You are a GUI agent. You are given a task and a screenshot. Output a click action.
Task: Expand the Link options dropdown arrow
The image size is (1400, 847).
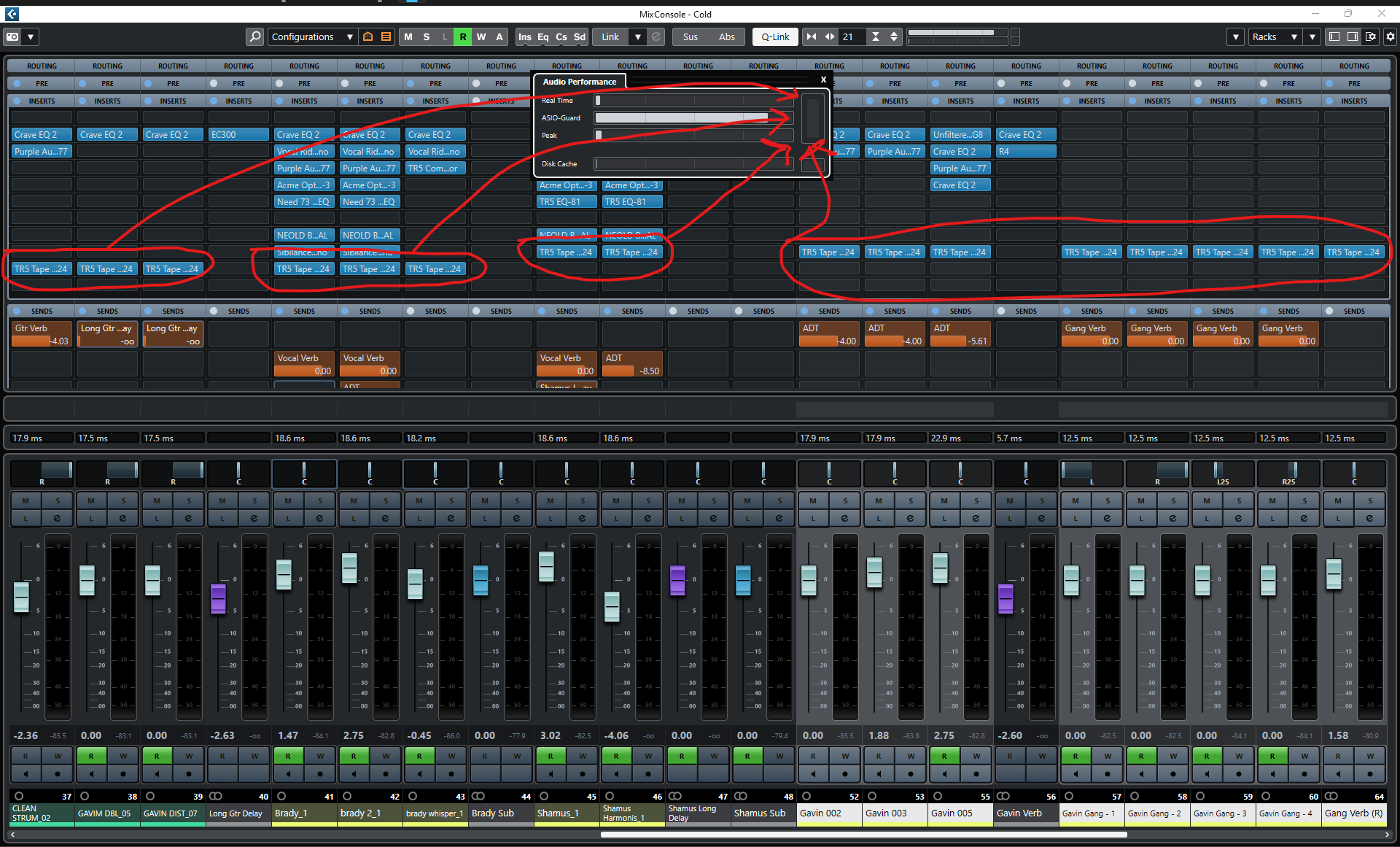click(x=638, y=36)
